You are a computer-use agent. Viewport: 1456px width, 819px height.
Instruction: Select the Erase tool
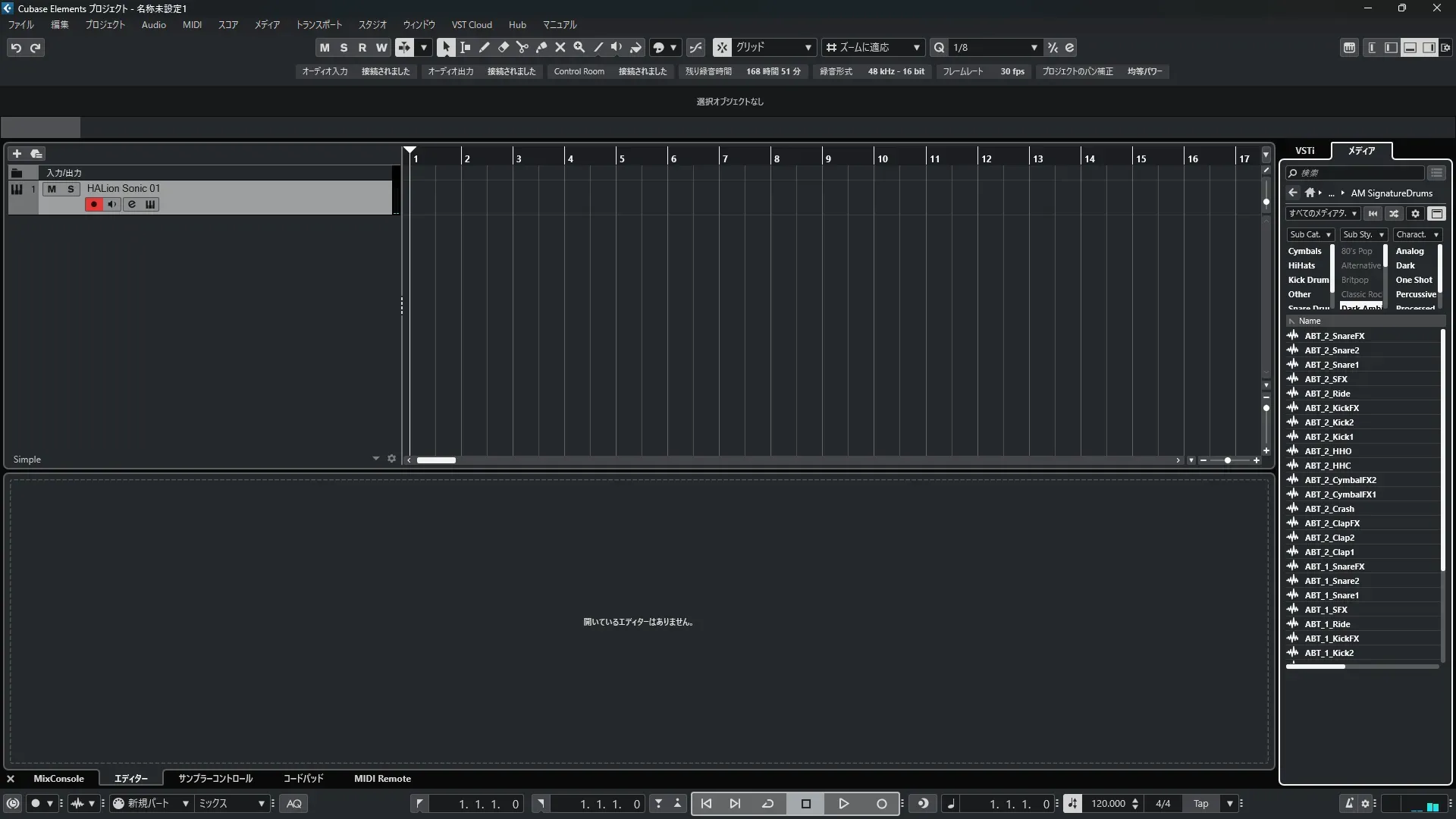pyautogui.click(x=504, y=48)
